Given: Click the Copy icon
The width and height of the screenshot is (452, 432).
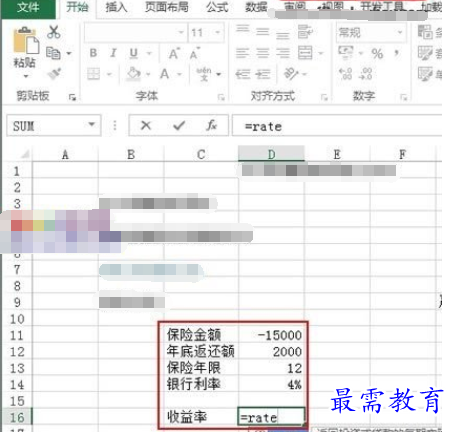Looking at the screenshot, I should [53, 53].
